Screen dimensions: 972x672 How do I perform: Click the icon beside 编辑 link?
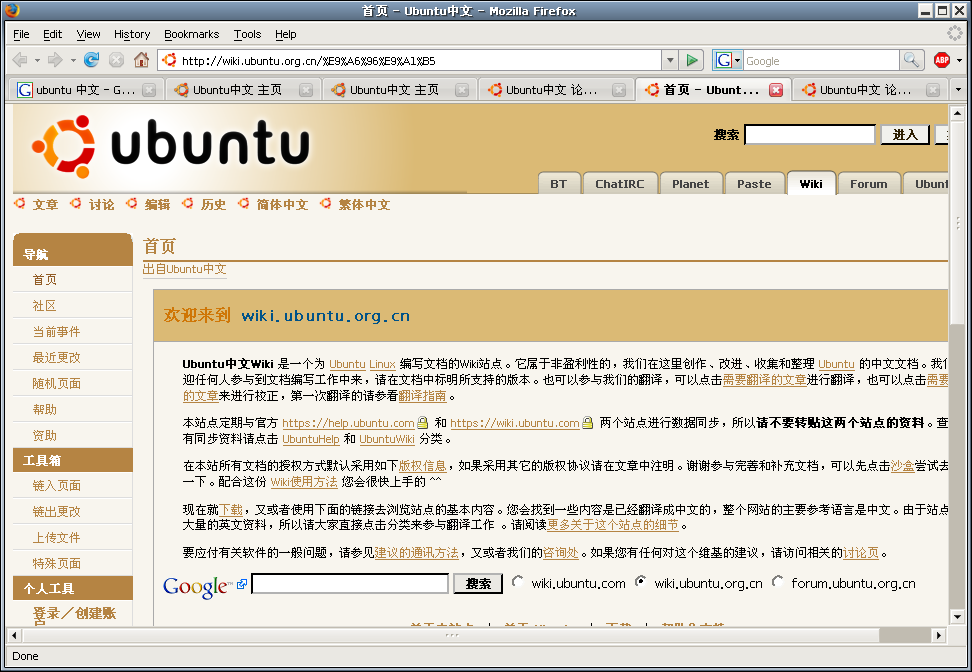pos(131,203)
